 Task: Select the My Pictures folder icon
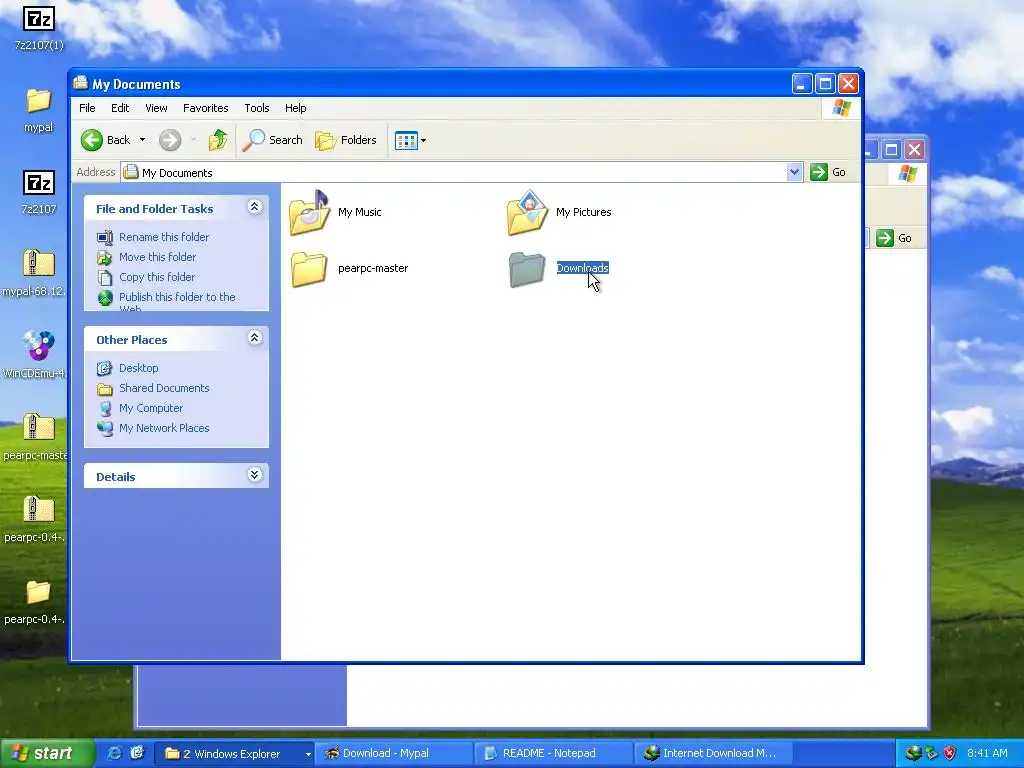click(x=527, y=212)
